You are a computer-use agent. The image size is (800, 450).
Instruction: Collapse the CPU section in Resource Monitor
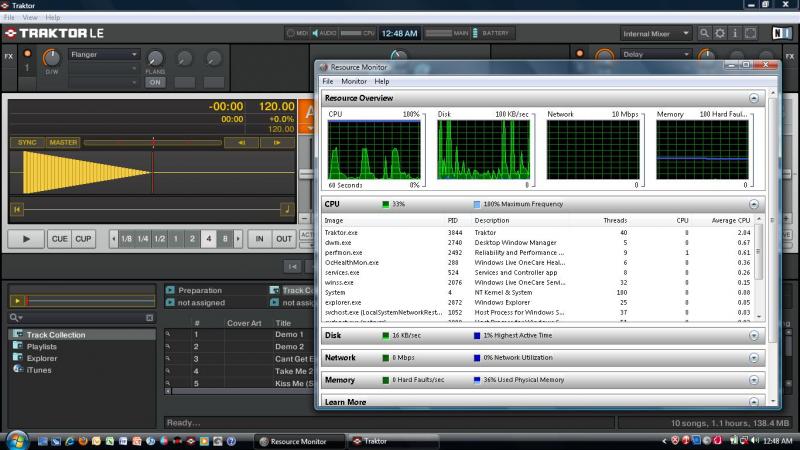click(x=754, y=204)
